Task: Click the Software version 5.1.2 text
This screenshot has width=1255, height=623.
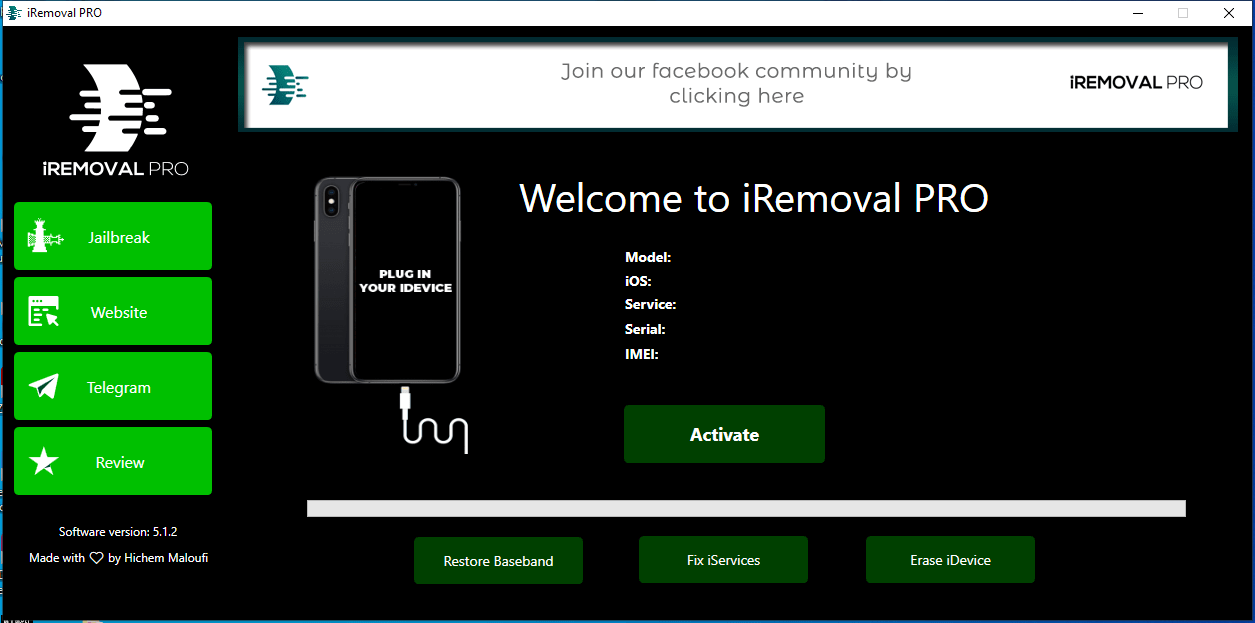Action: (118, 531)
